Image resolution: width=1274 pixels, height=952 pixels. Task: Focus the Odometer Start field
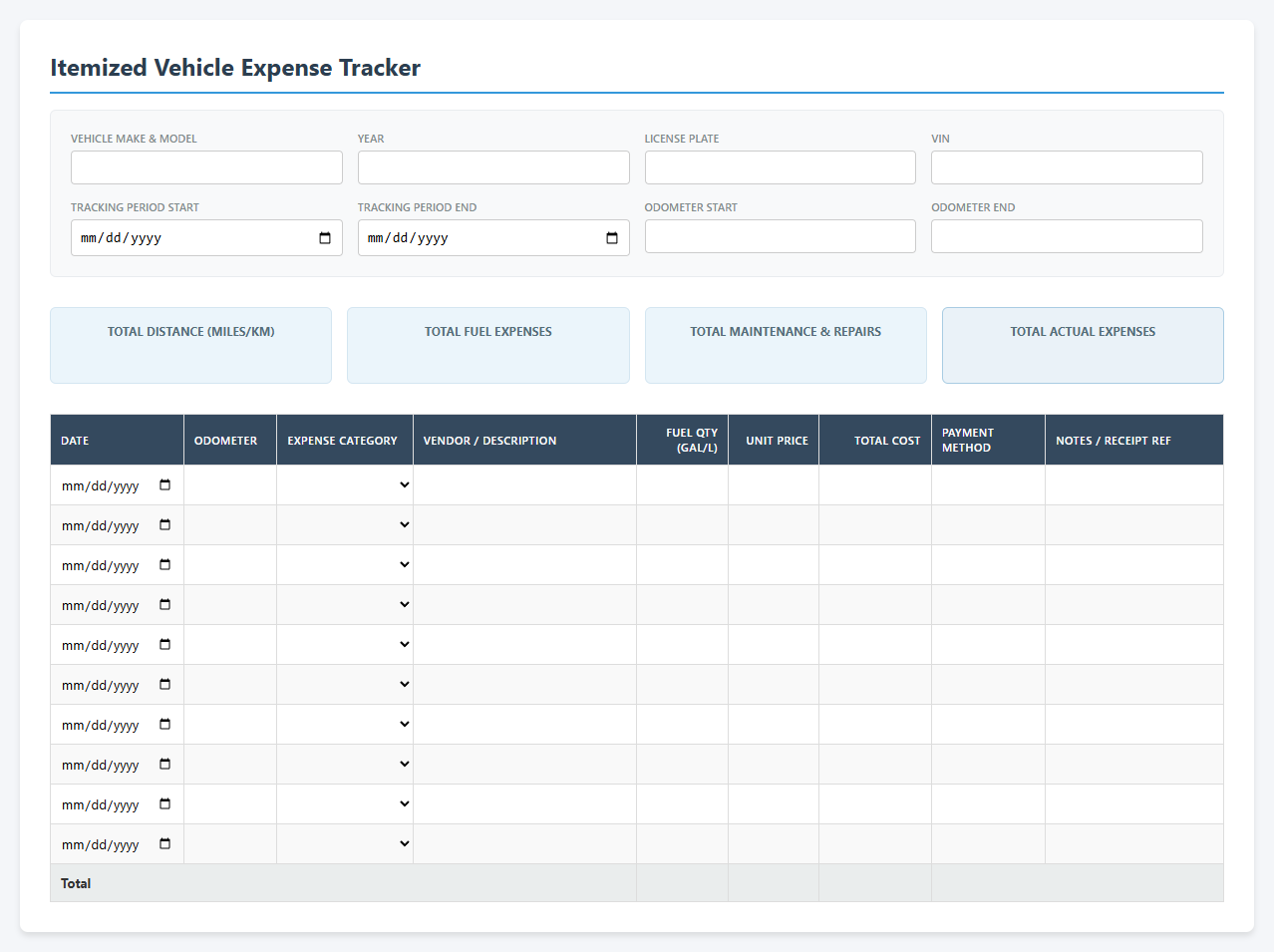(781, 236)
